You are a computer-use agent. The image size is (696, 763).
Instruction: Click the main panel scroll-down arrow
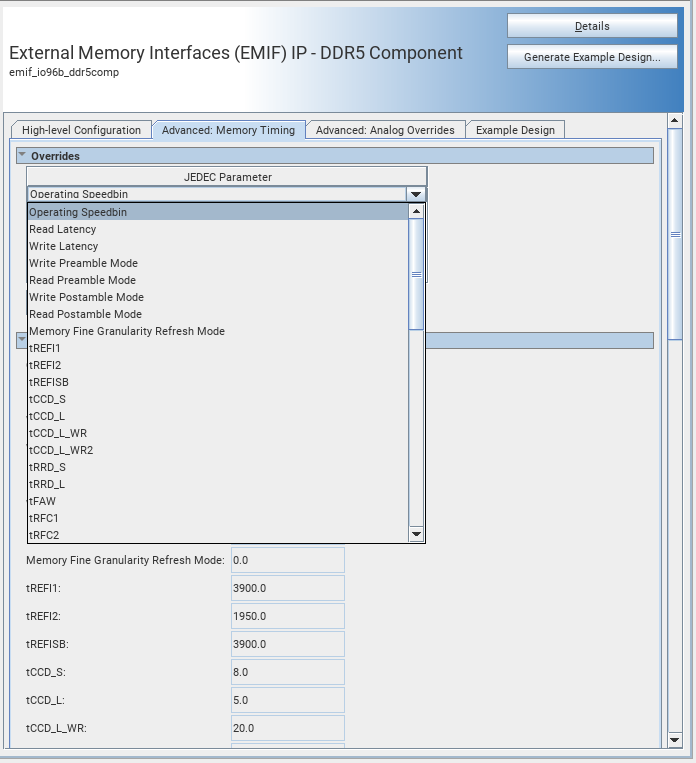pyautogui.click(x=675, y=739)
